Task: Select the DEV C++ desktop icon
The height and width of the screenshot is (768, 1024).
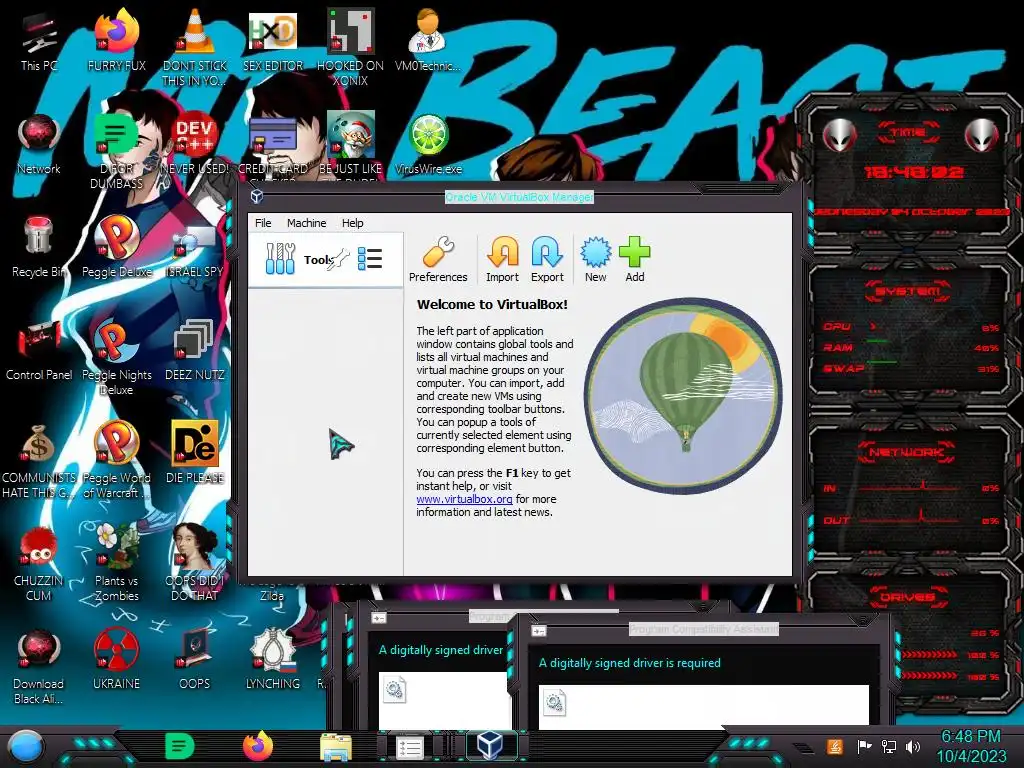Action: point(195,144)
